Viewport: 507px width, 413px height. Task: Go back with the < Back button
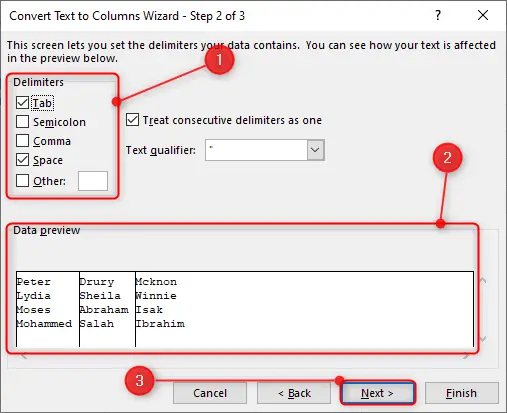tap(294, 393)
